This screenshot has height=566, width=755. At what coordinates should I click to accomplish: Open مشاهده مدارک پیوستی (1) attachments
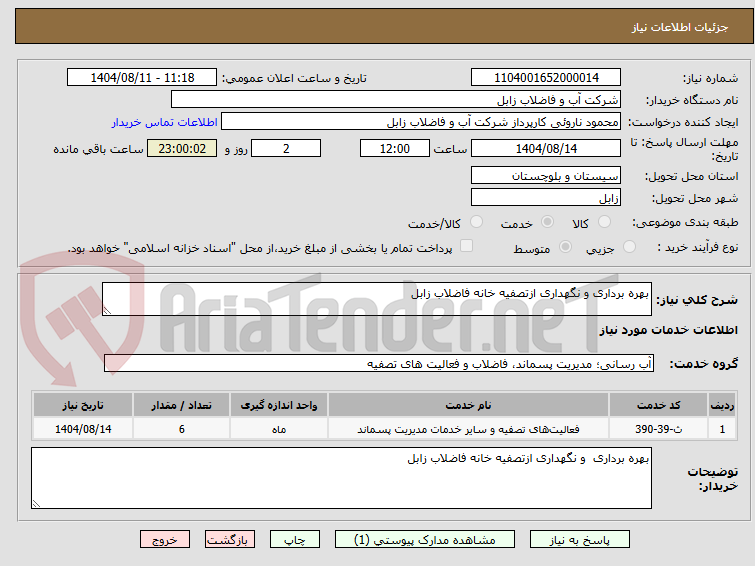click(x=425, y=540)
